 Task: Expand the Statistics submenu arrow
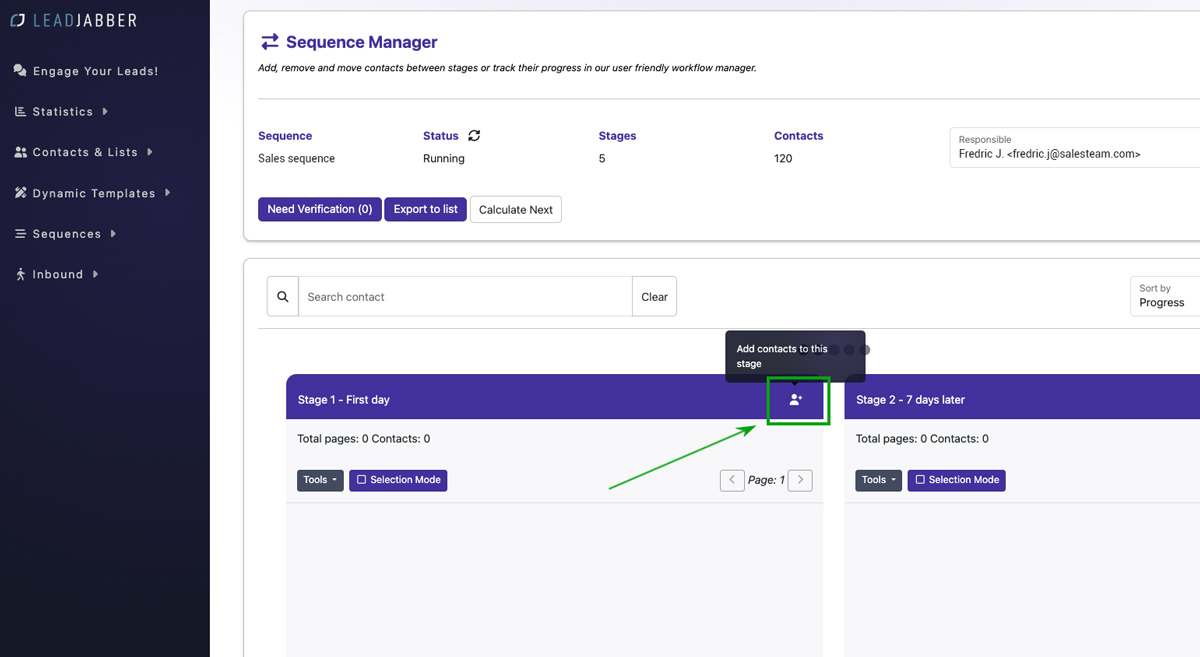[x=105, y=111]
